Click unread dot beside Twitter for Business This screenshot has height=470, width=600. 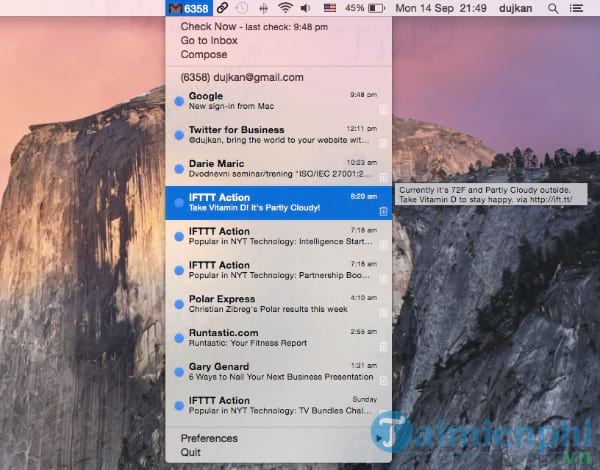pos(179,135)
